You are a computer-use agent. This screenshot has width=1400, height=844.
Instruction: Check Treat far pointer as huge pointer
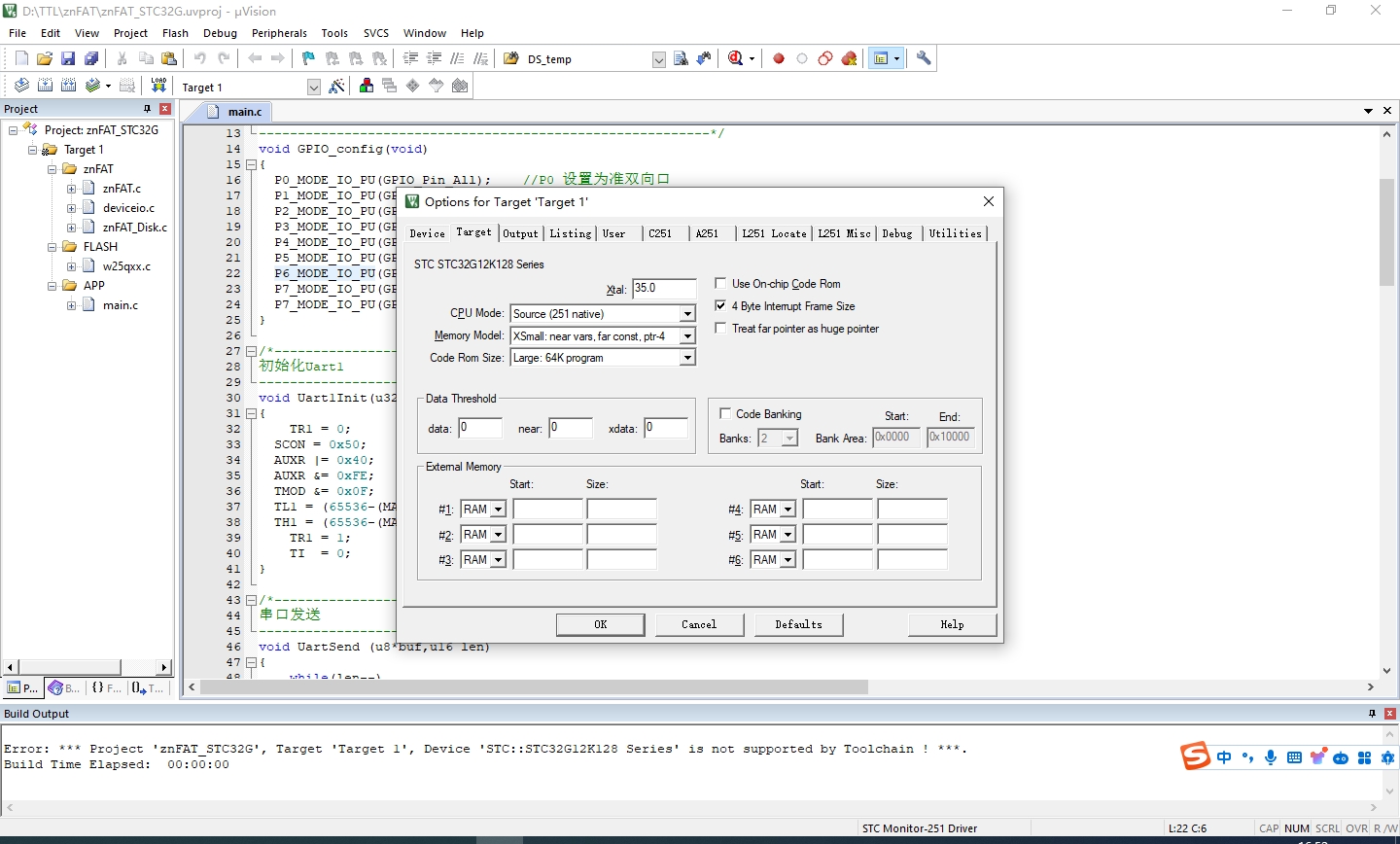coord(720,329)
